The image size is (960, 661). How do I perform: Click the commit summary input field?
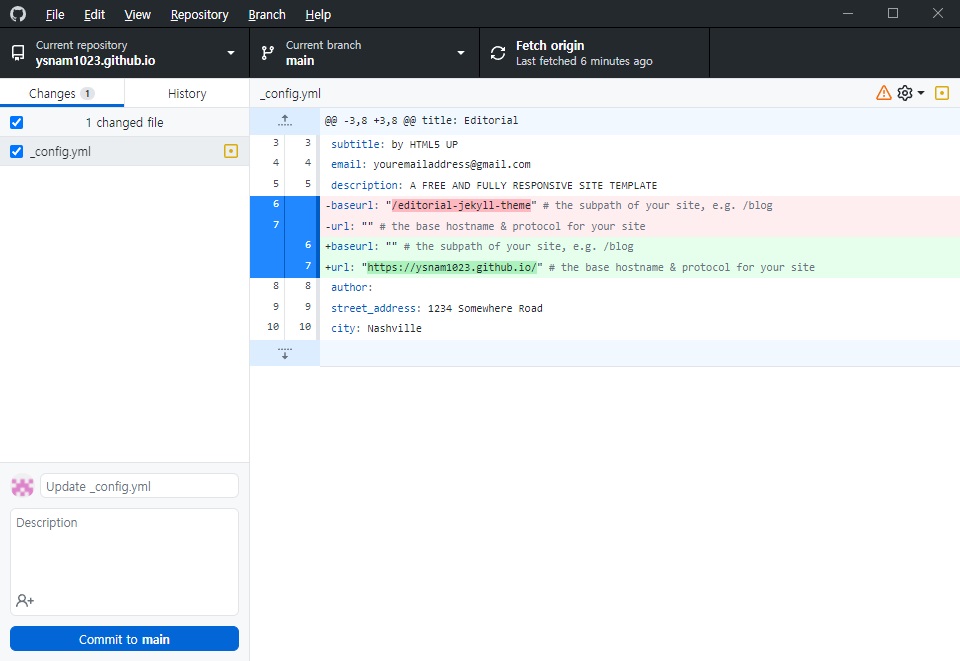click(139, 486)
